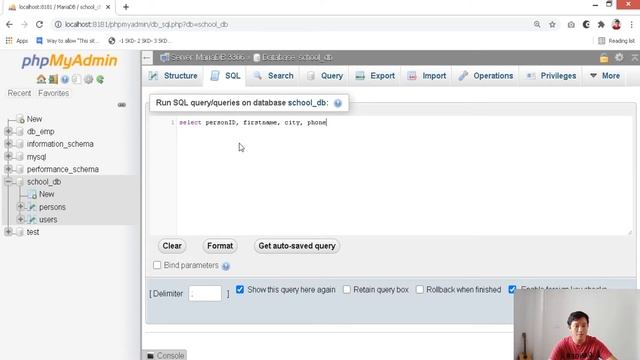This screenshot has width=640, height=360.
Task: Open navigation panel settings gear icon
Action: click(x=88, y=79)
